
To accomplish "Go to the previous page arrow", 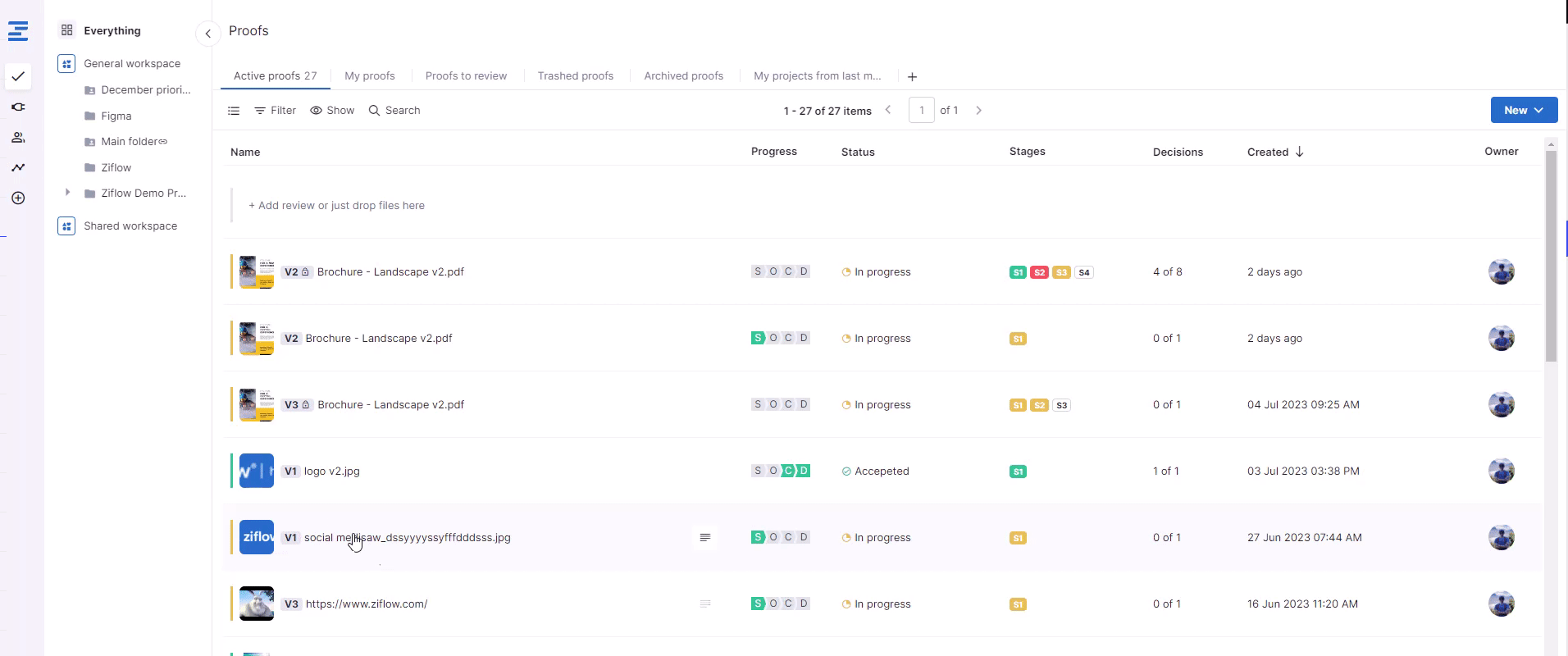I will point(888,110).
